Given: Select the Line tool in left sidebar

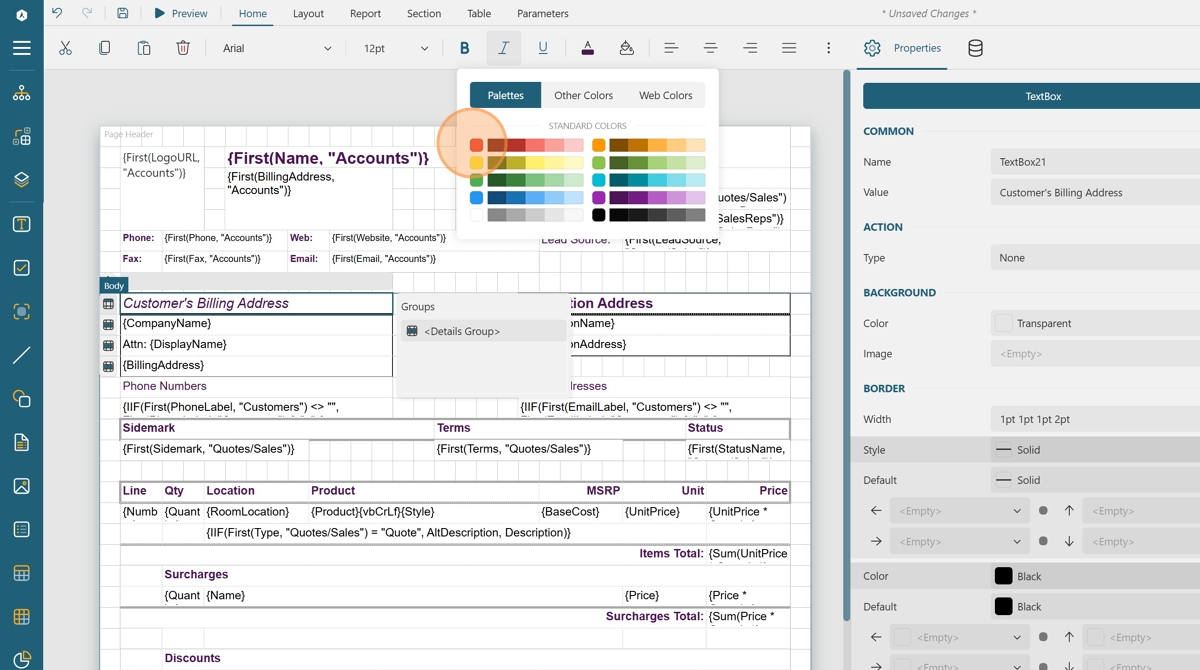Looking at the screenshot, I should tap(21, 355).
